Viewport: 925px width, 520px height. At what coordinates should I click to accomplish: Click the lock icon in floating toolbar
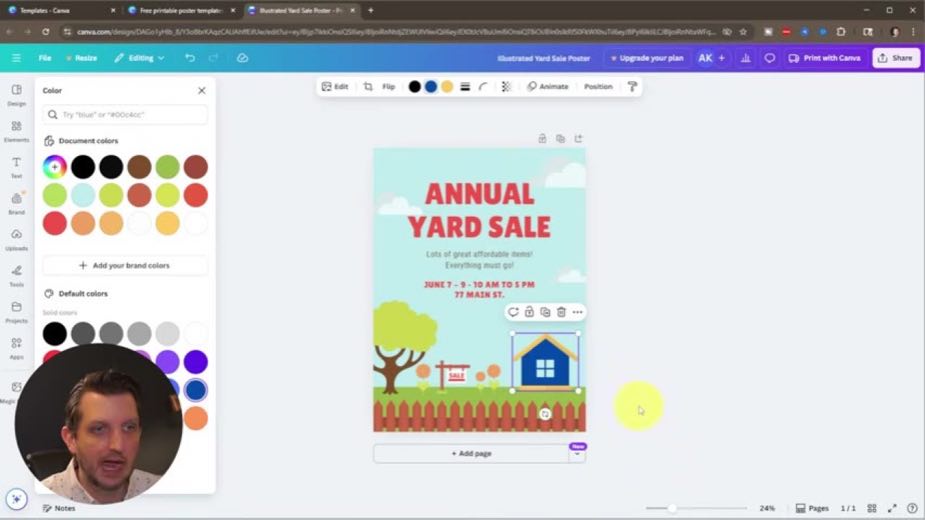(x=529, y=312)
